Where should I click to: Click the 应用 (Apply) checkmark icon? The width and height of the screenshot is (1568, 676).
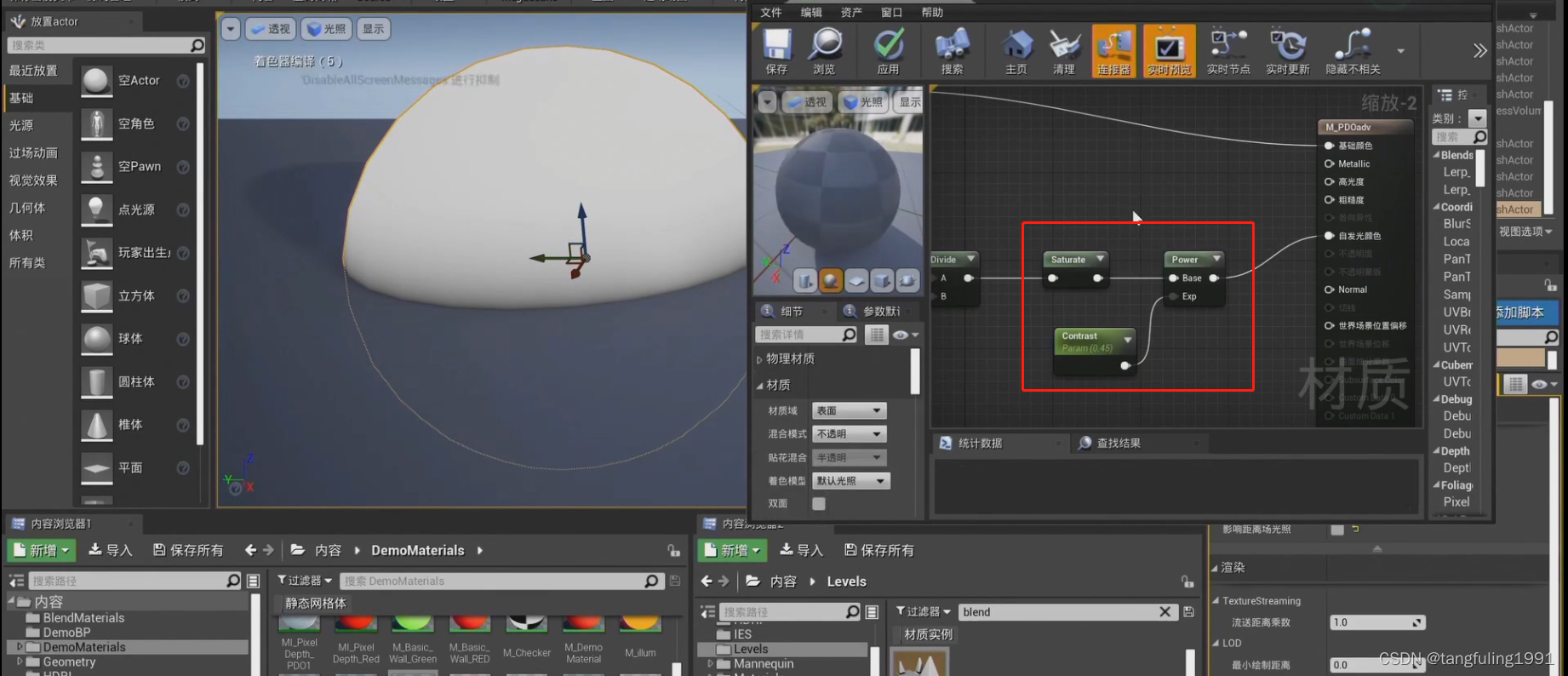[x=888, y=51]
